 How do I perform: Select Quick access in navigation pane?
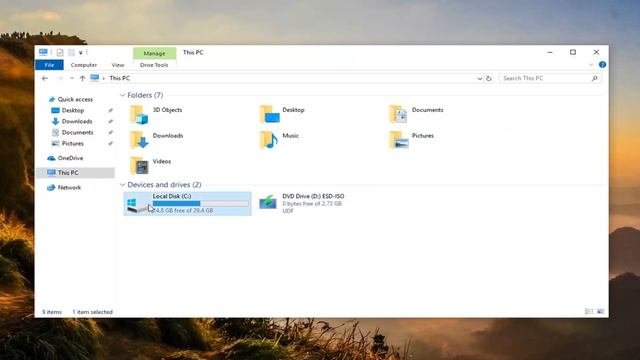pyautogui.click(x=75, y=99)
